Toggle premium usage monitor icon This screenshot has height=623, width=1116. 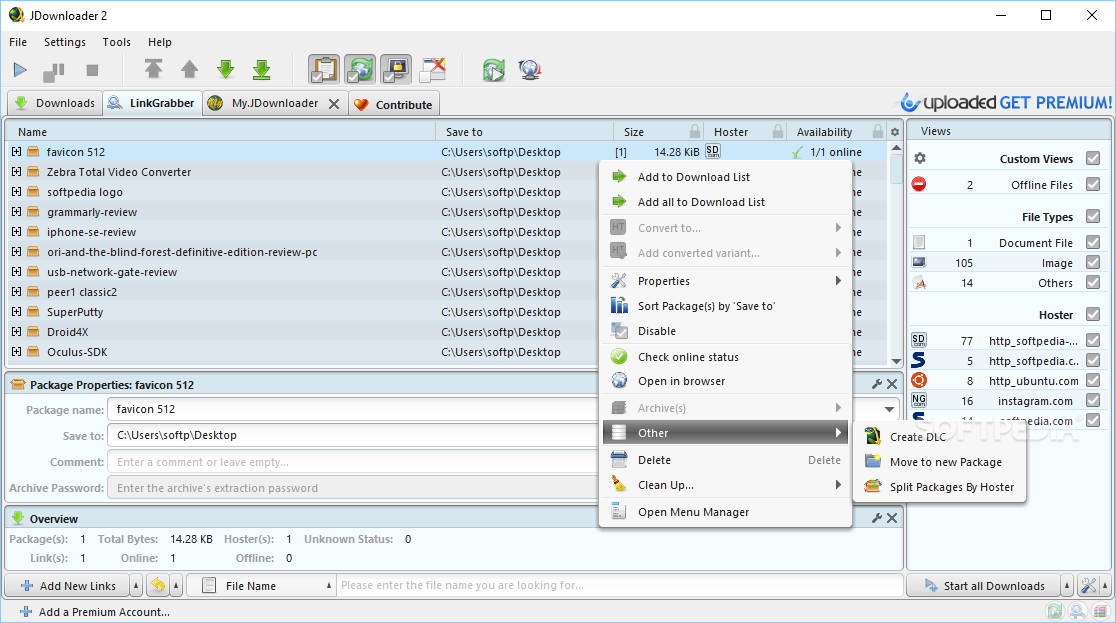tap(396, 69)
